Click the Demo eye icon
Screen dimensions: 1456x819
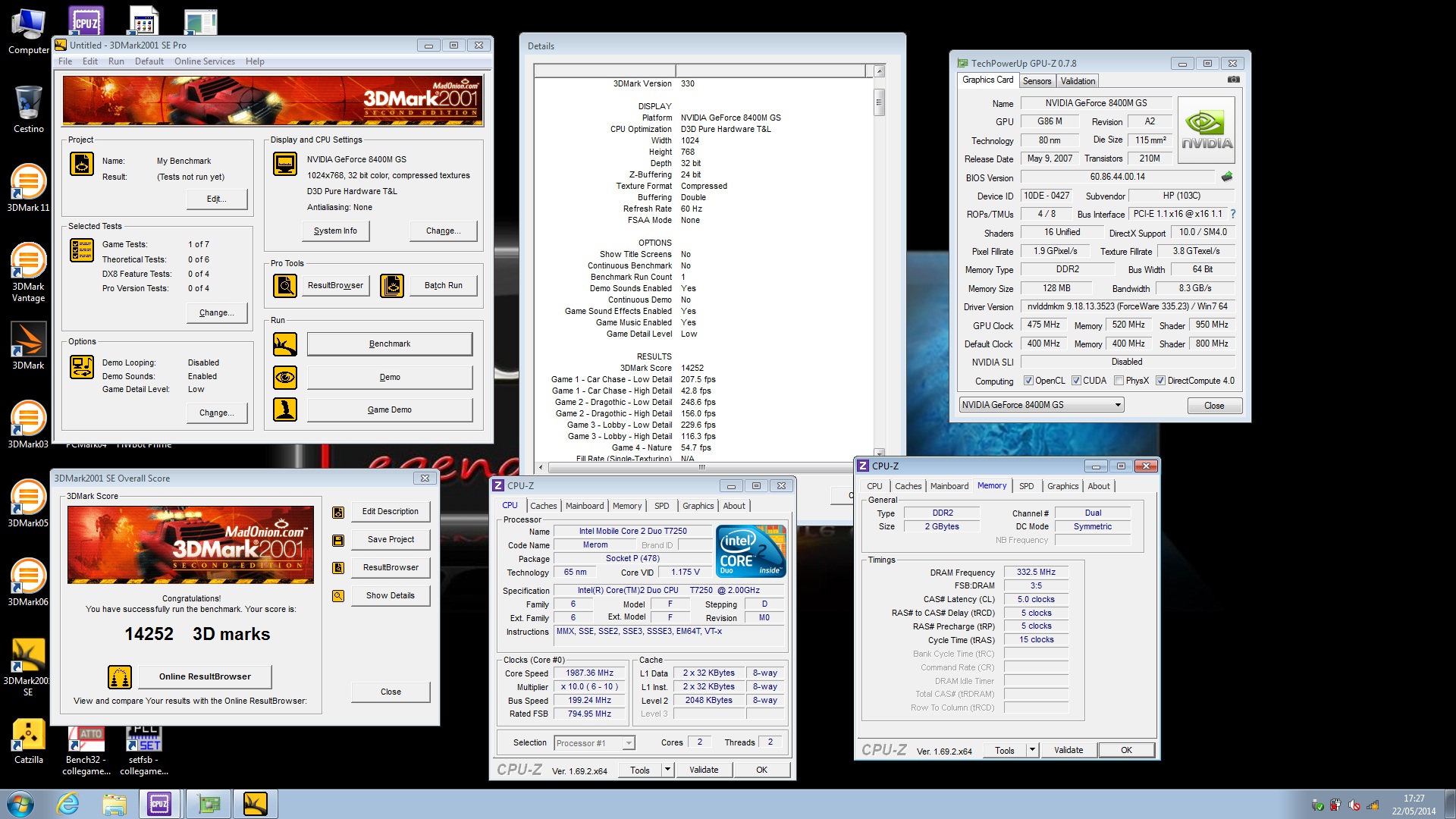(x=285, y=377)
